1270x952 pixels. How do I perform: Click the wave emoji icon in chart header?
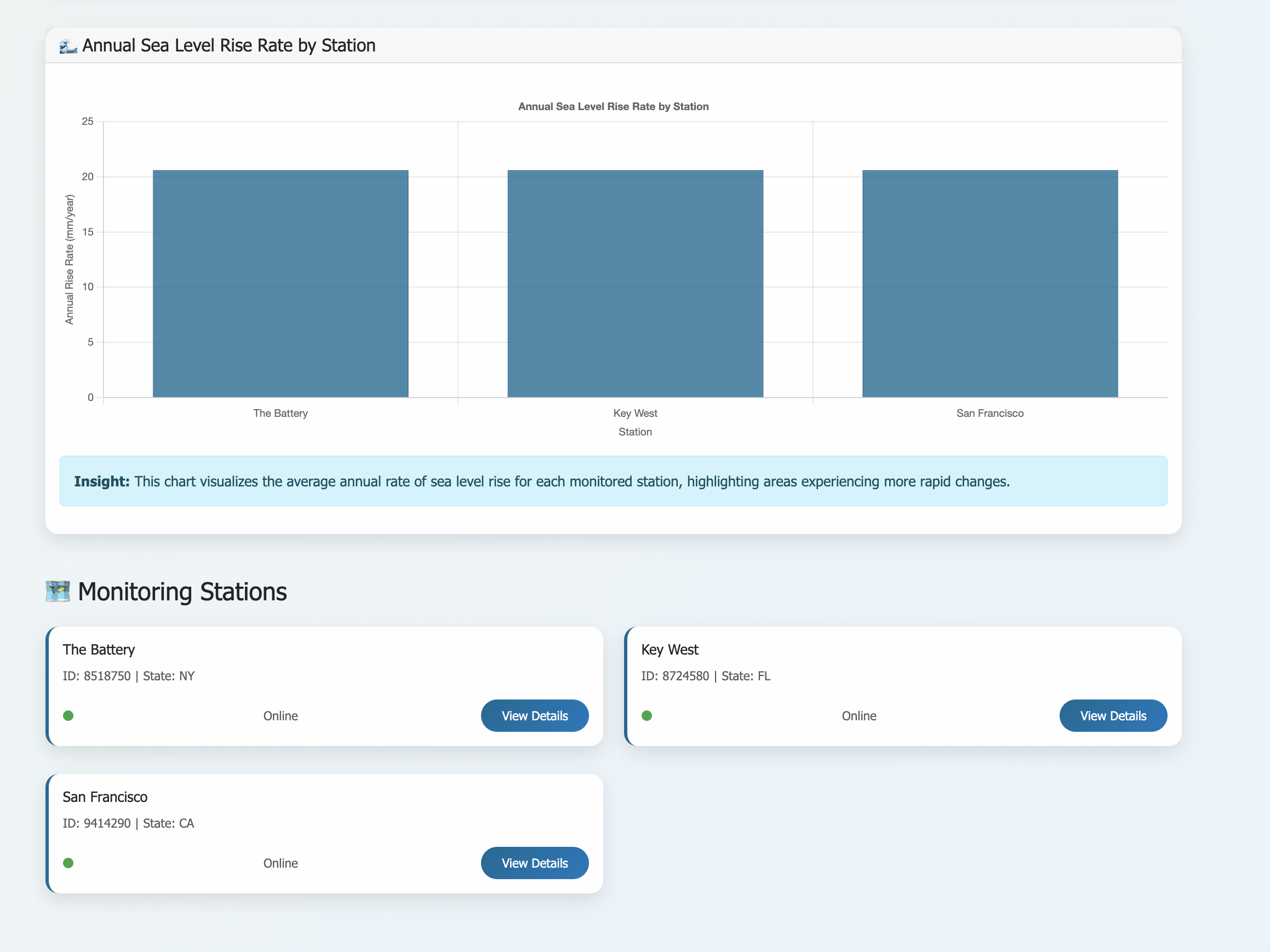click(68, 46)
